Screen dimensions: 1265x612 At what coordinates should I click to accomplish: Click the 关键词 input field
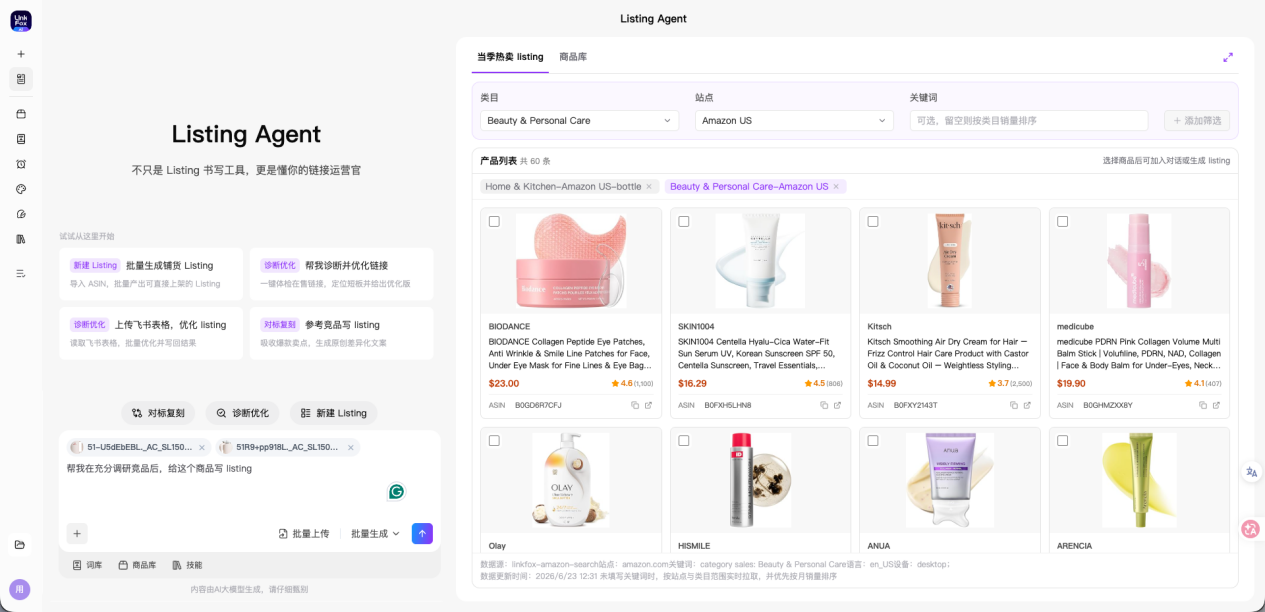[x=1028, y=120]
